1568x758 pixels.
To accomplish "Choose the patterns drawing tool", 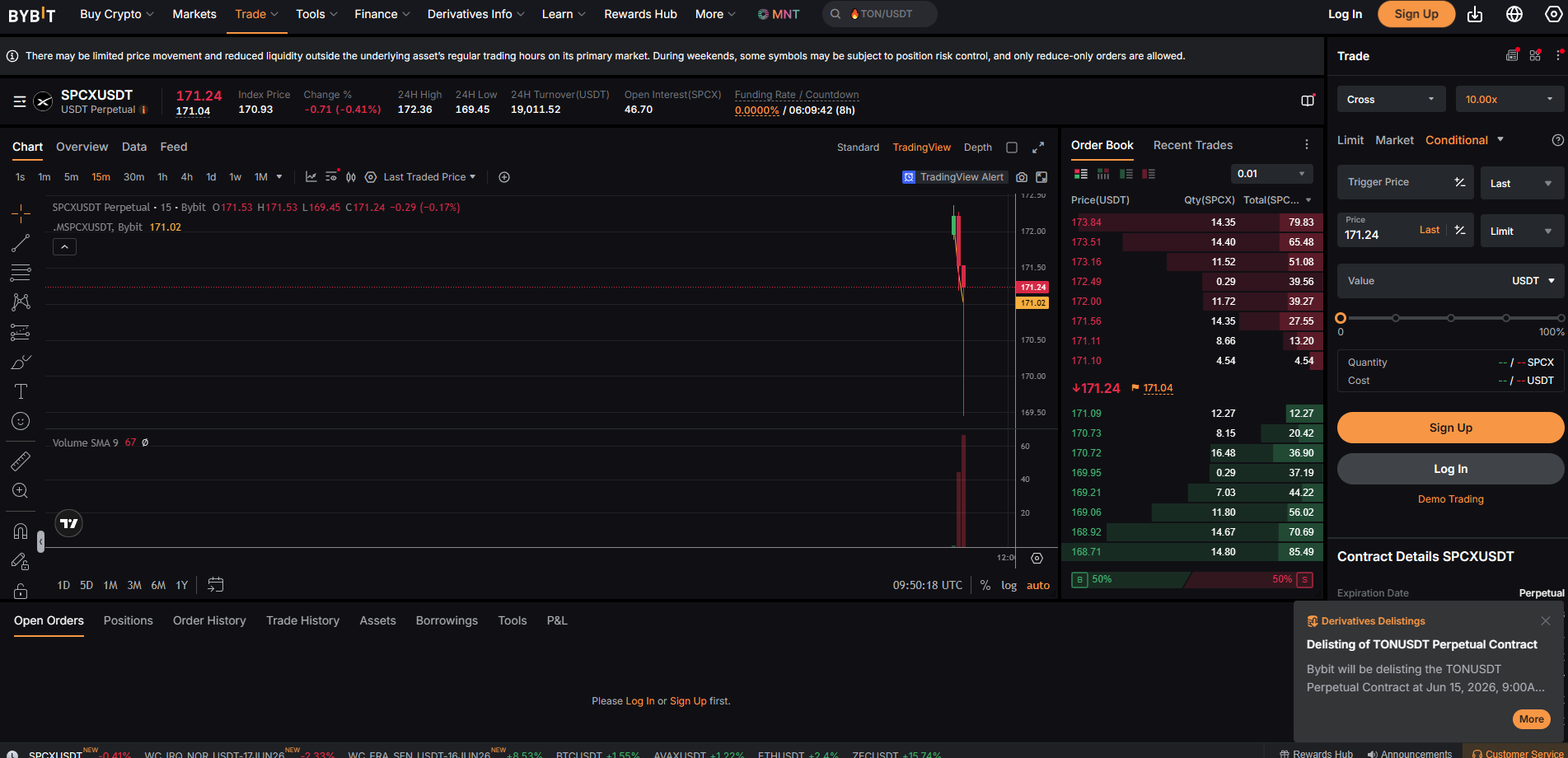I will [x=21, y=302].
